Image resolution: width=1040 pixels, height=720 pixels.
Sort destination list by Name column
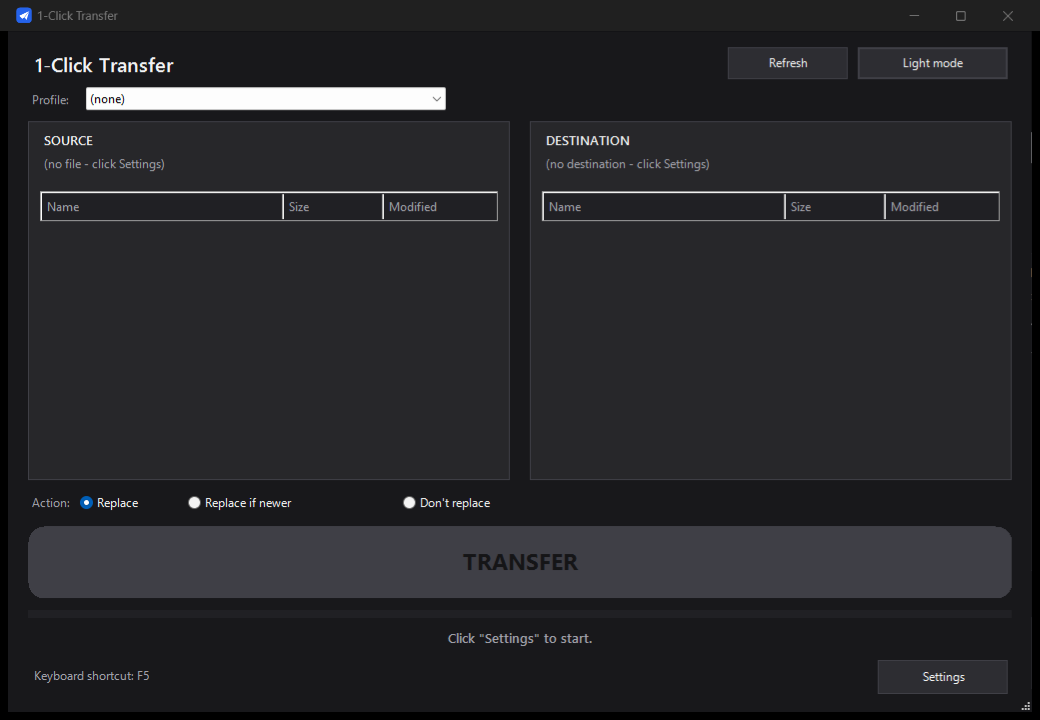(x=663, y=207)
